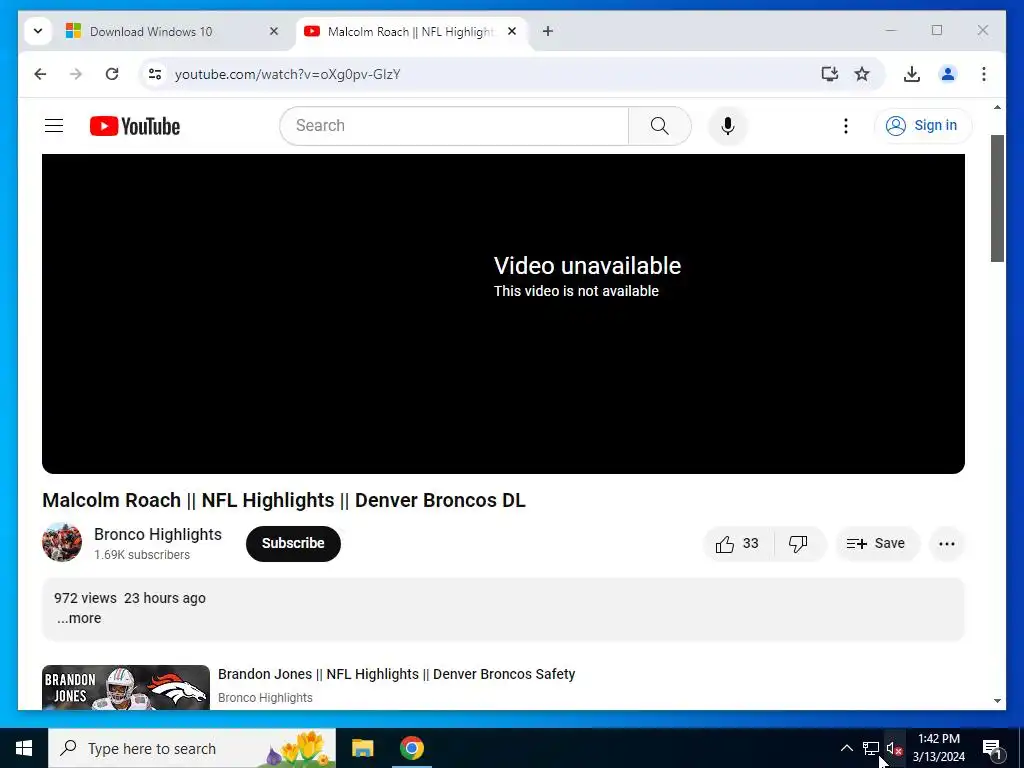Screen dimensions: 1024x768
Task: Open Chrome downloads icon
Action: [x=912, y=74]
